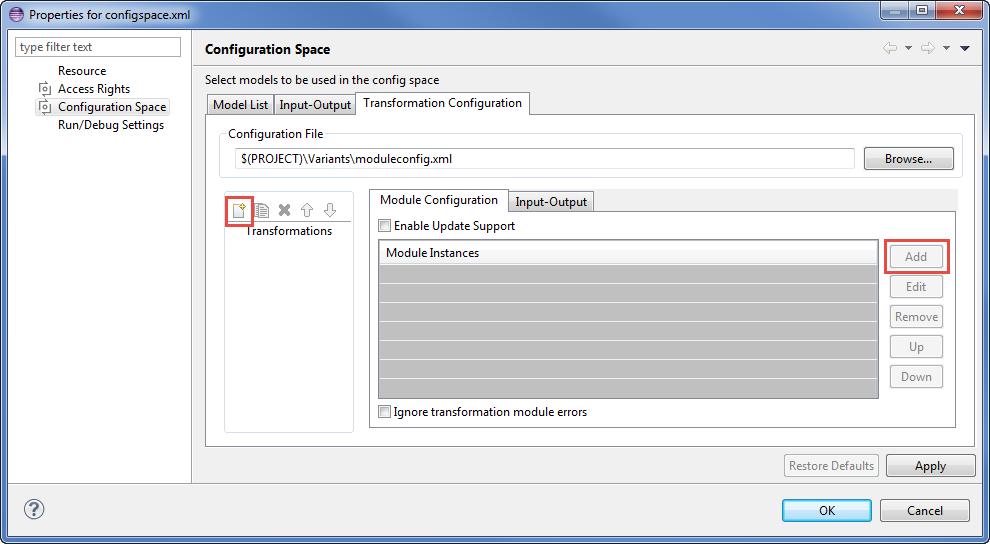The height and width of the screenshot is (544, 990).
Task: Select Access Rights in the tree
Action: (93, 89)
